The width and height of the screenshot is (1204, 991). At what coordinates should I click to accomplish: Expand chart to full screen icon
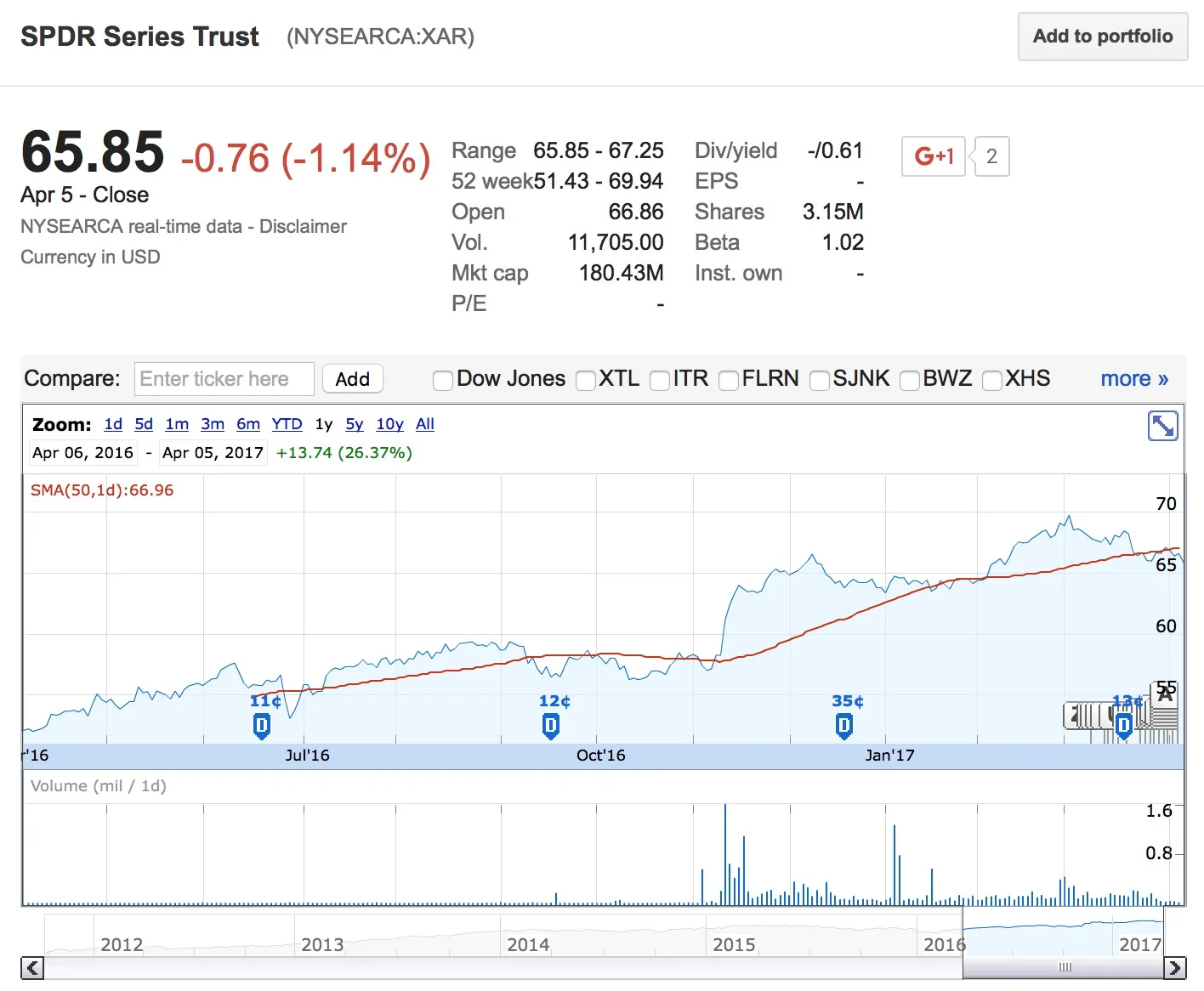tap(1162, 426)
